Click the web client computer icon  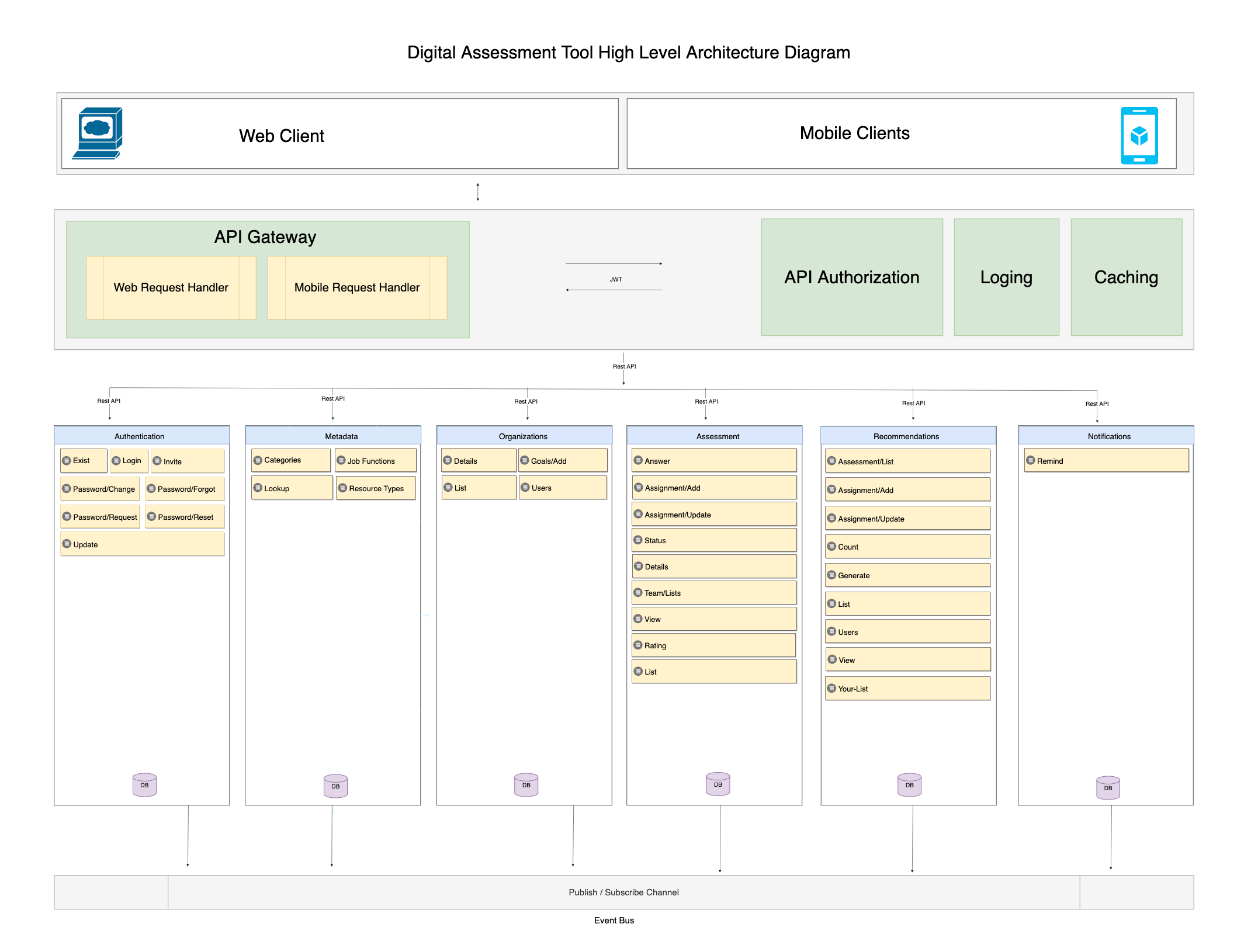pyautogui.click(x=97, y=133)
